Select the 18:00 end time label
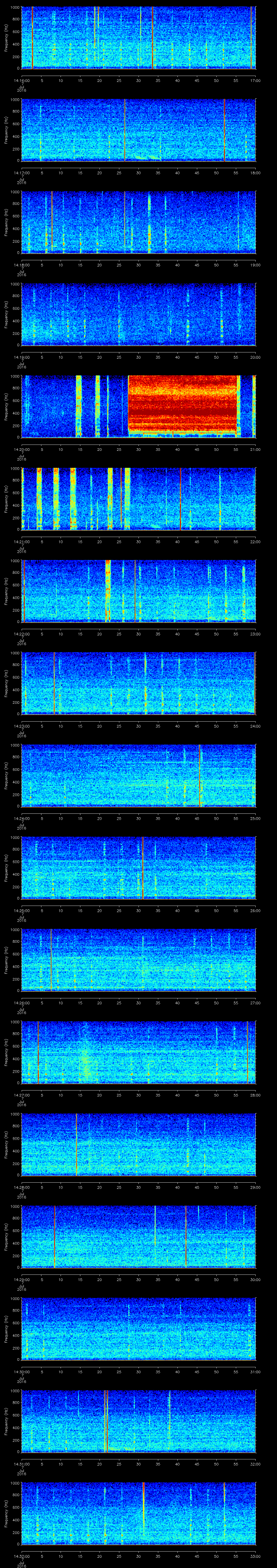Image resolution: width=277 pixels, height=1568 pixels. coord(255,173)
